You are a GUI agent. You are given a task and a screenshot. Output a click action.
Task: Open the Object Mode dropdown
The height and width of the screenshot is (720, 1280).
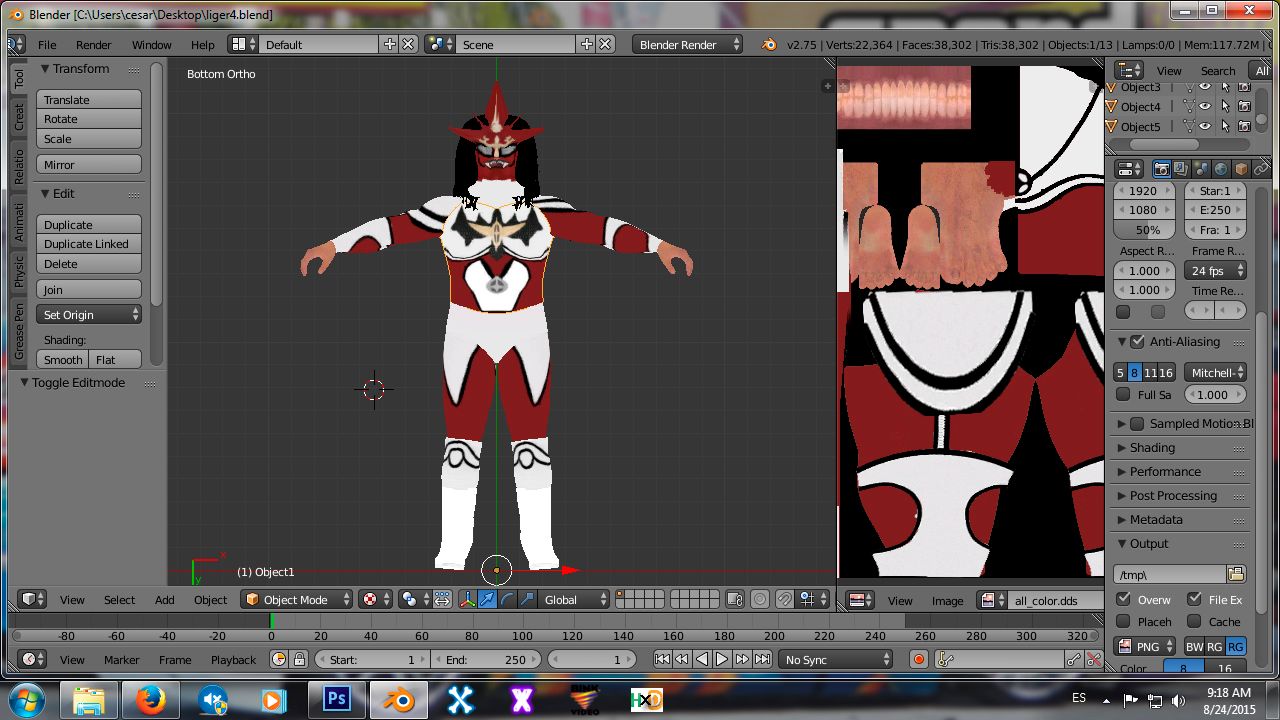[297, 600]
